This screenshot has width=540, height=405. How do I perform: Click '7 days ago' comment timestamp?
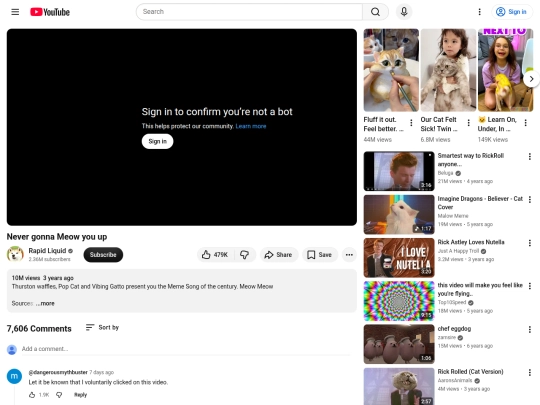(x=102, y=372)
